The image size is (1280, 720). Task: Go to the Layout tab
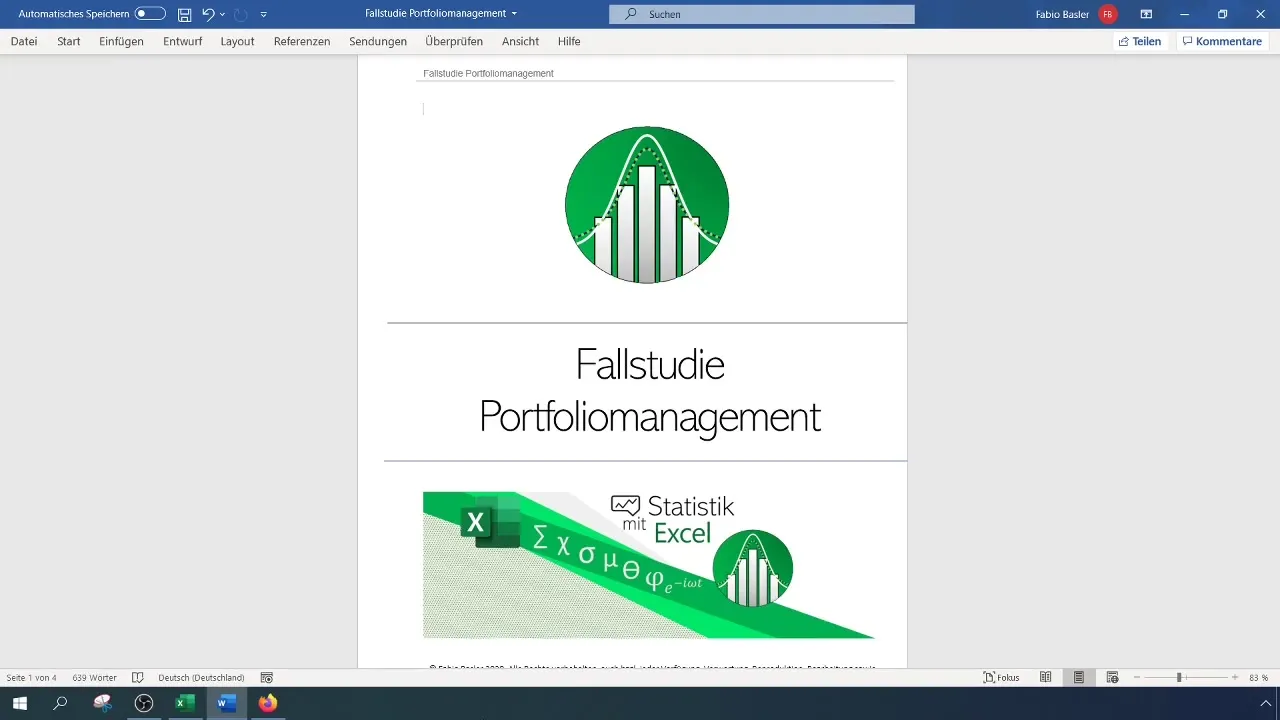[x=237, y=41]
